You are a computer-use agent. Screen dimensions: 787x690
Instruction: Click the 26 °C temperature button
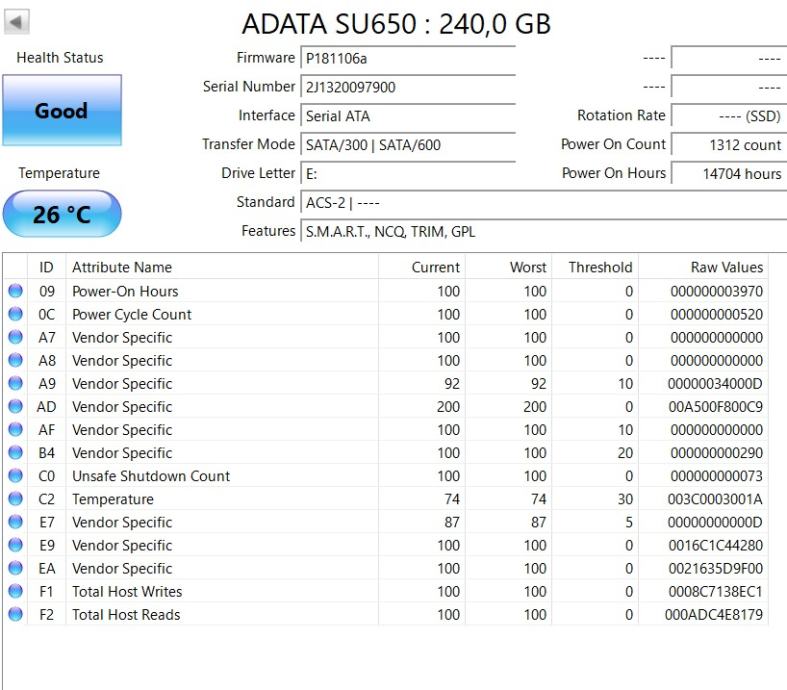click(x=62, y=214)
